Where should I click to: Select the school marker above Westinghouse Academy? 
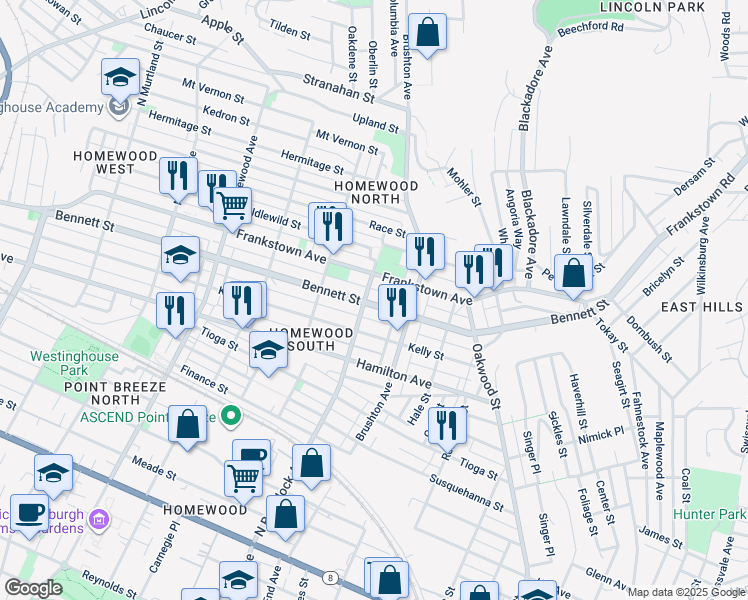click(x=119, y=76)
